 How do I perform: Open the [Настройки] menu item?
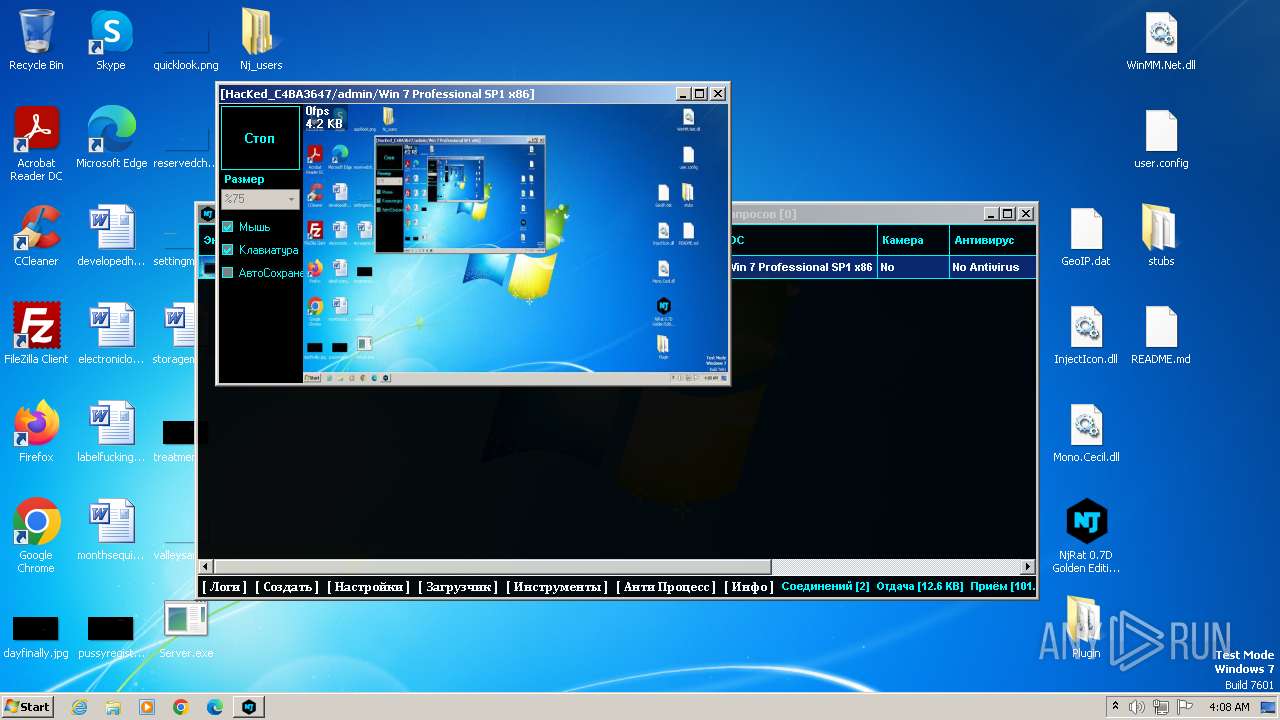[x=368, y=587]
